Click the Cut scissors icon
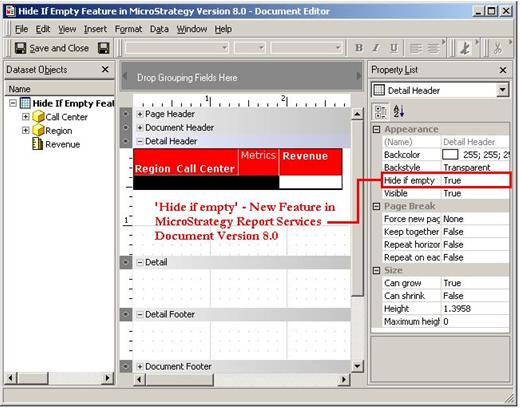The width and height of the screenshot is (520, 408). (x=497, y=48)
